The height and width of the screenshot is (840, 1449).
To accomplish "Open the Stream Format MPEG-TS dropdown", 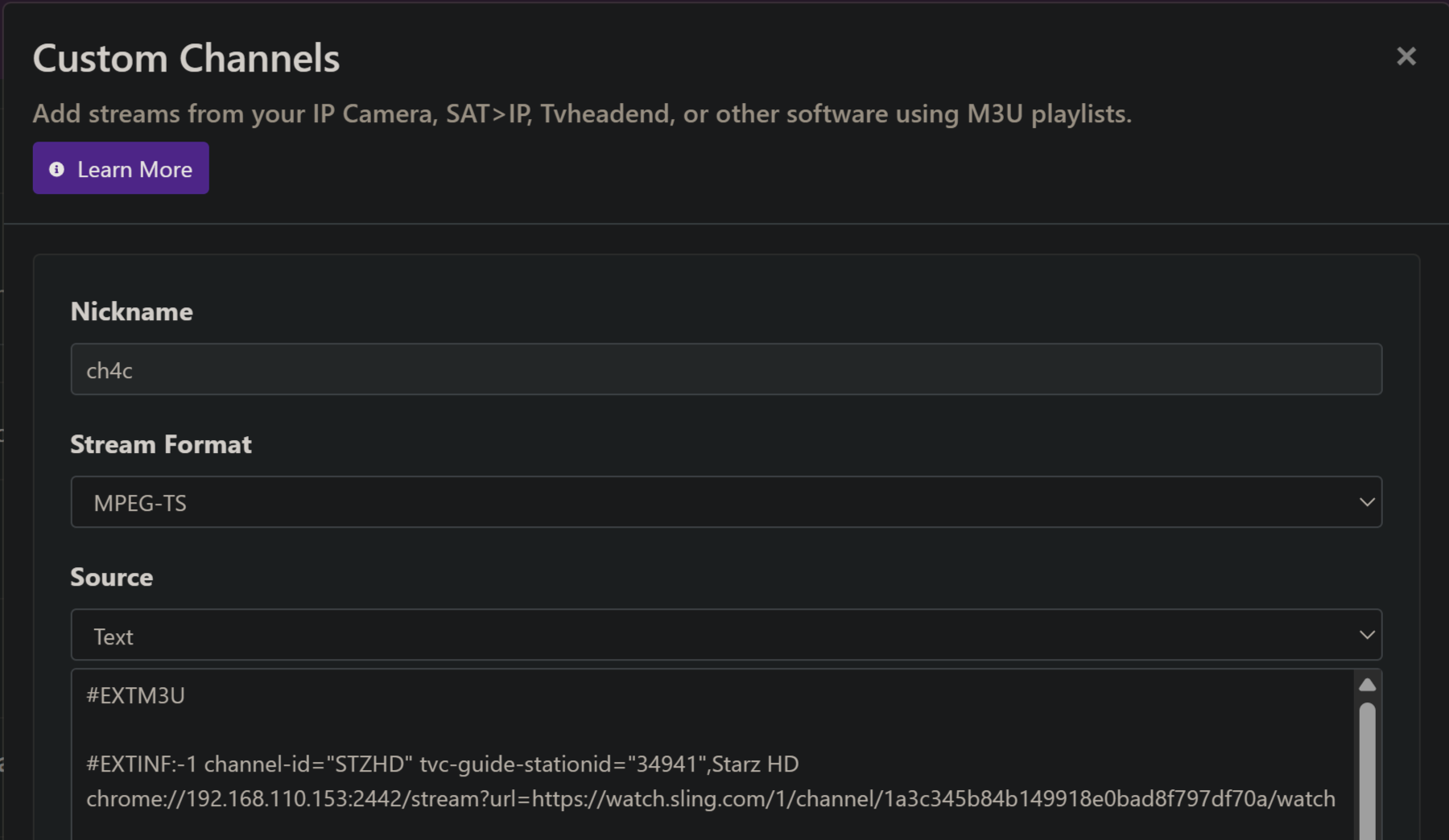I will click(x=724, y=502).
